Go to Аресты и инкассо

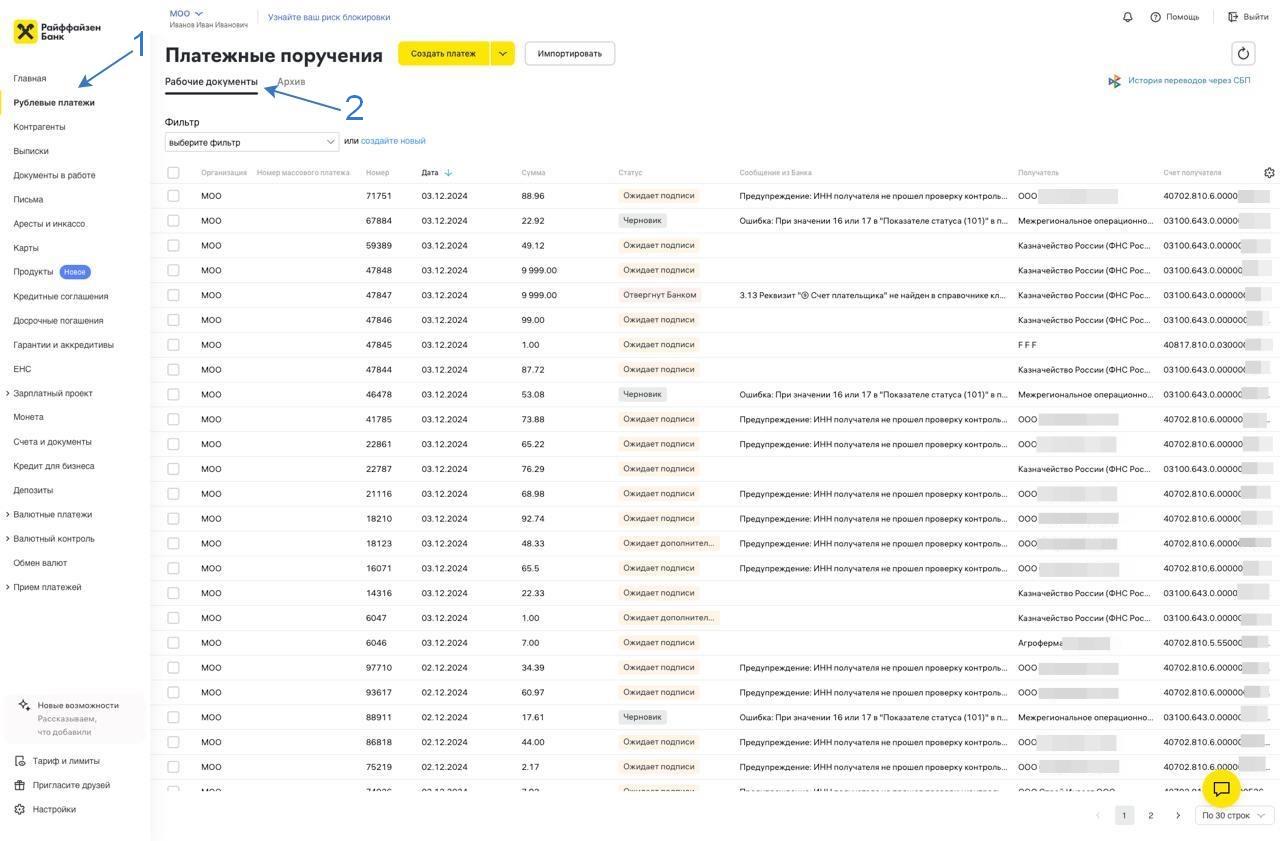coord(49,224)
